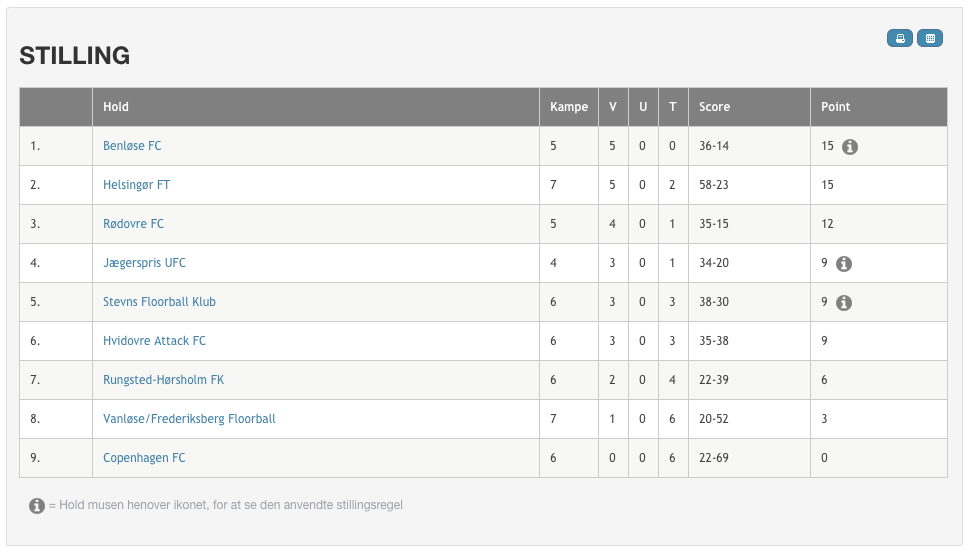Viewport: 968px width, 552px height.
Task: Click the Kampe column header
Action: [x=569, y=107]
